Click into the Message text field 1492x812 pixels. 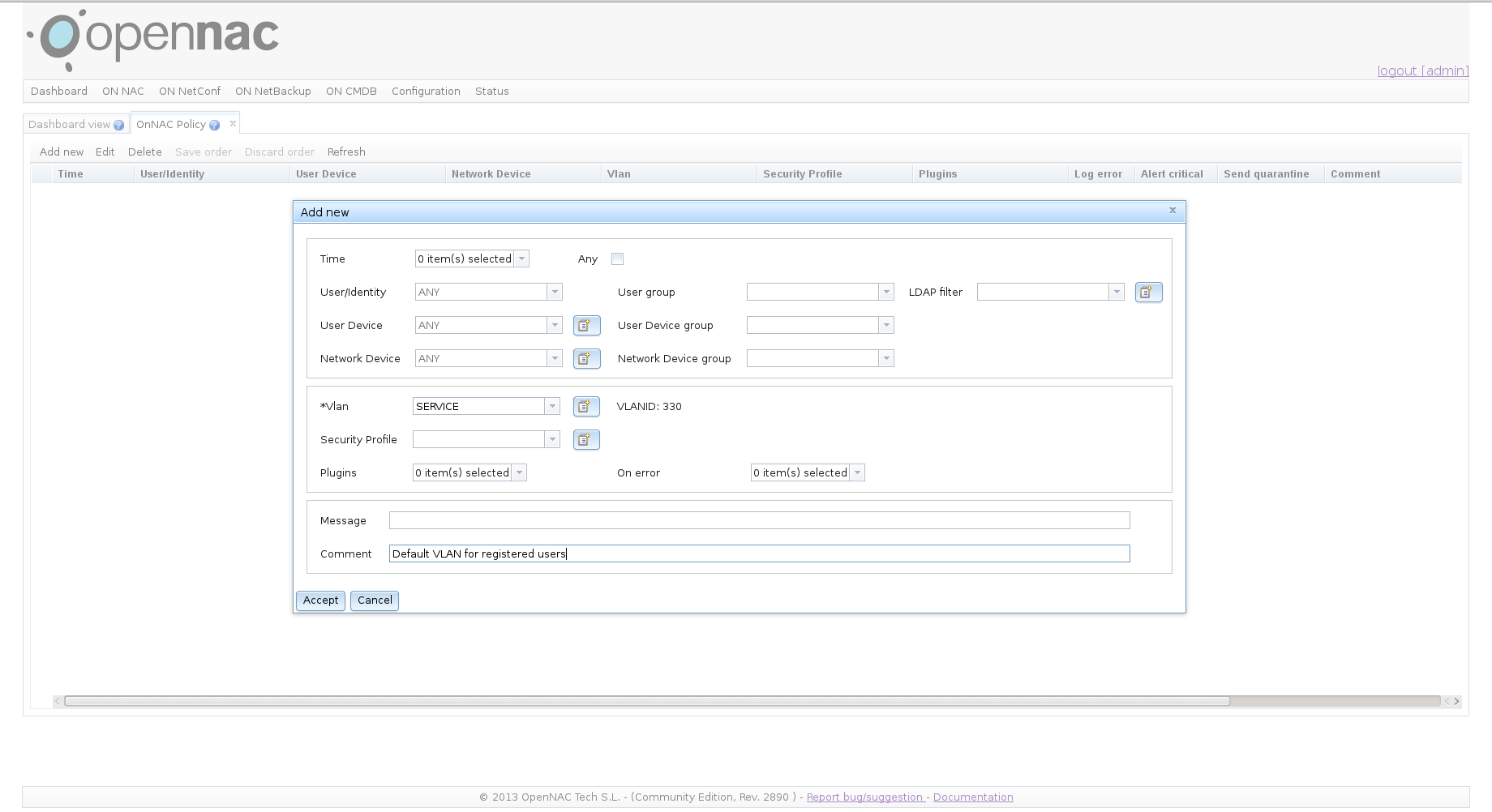759,520
